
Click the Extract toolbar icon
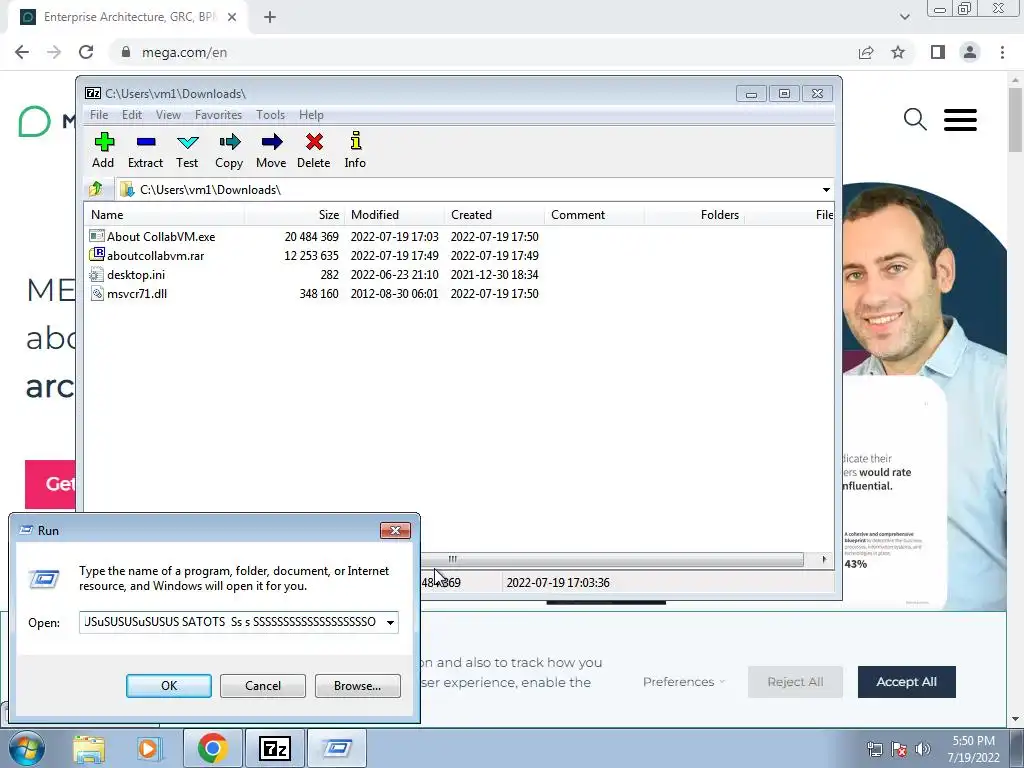[x=145, y=150]
